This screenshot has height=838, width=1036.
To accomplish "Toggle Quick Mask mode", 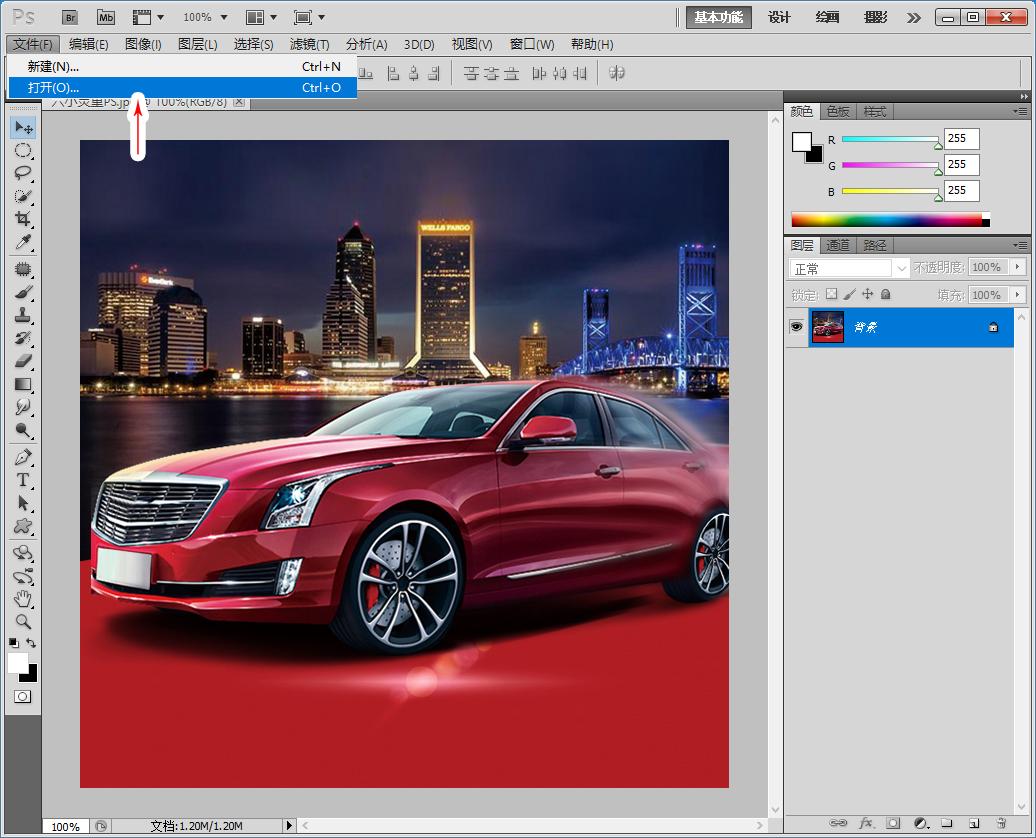I will [22, 697].
